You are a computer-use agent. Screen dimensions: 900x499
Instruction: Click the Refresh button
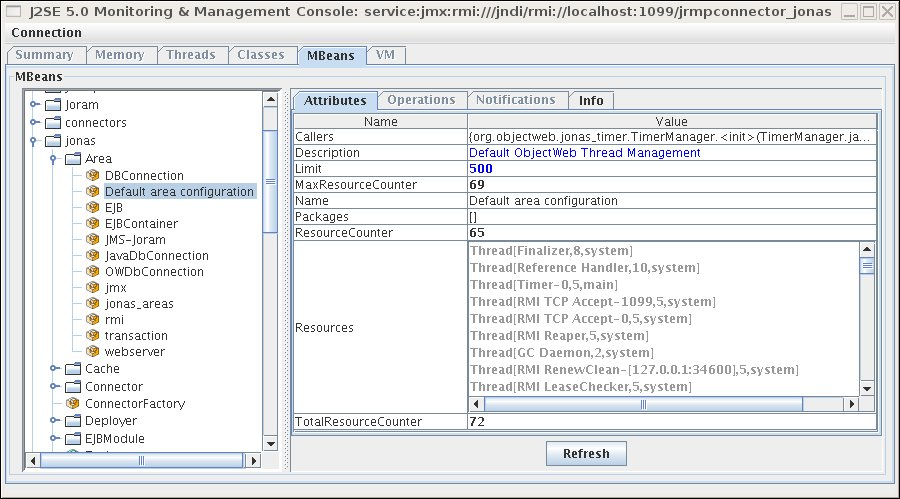pyautogui.click(x=586, y=454)
